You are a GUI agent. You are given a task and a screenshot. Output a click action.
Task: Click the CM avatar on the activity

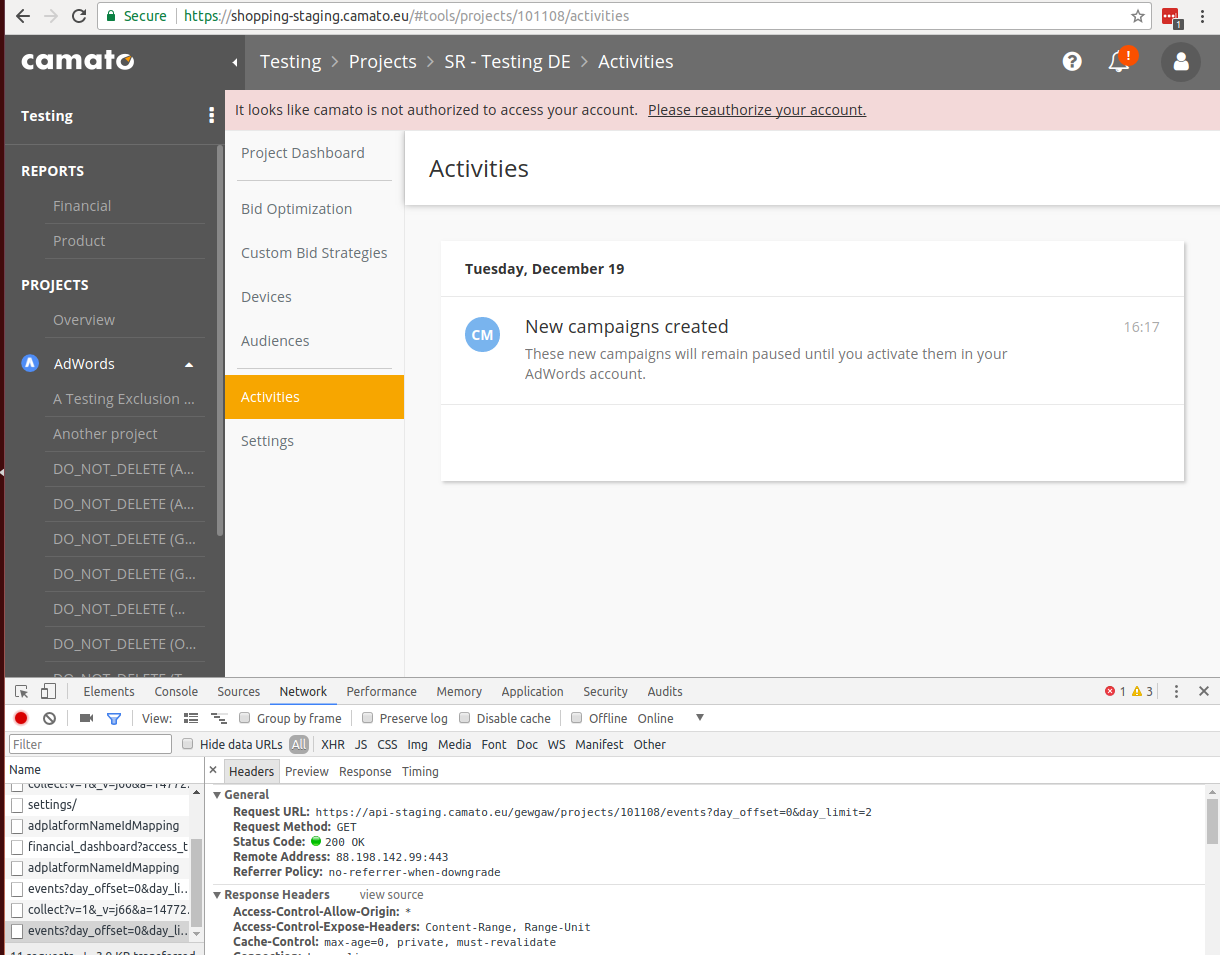[x=482, y=334]
